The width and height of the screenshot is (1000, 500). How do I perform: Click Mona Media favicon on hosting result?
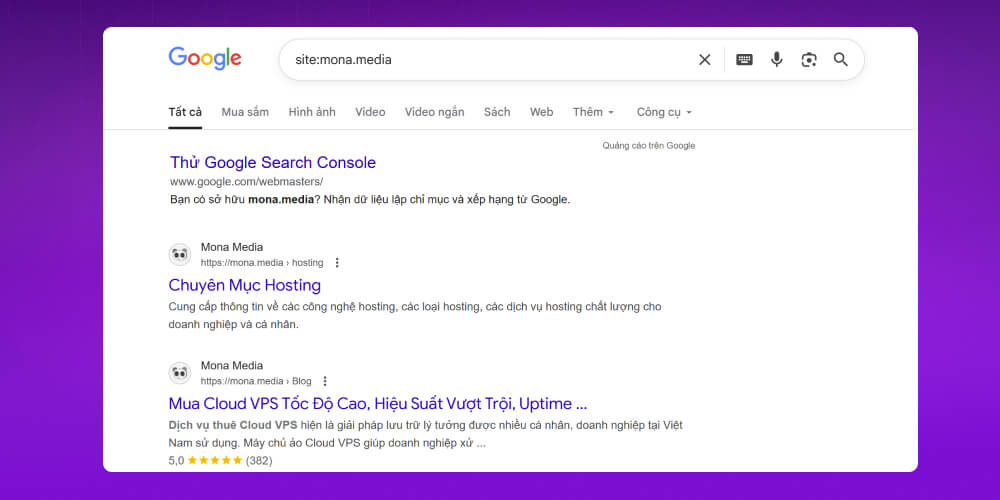[180, 254]
